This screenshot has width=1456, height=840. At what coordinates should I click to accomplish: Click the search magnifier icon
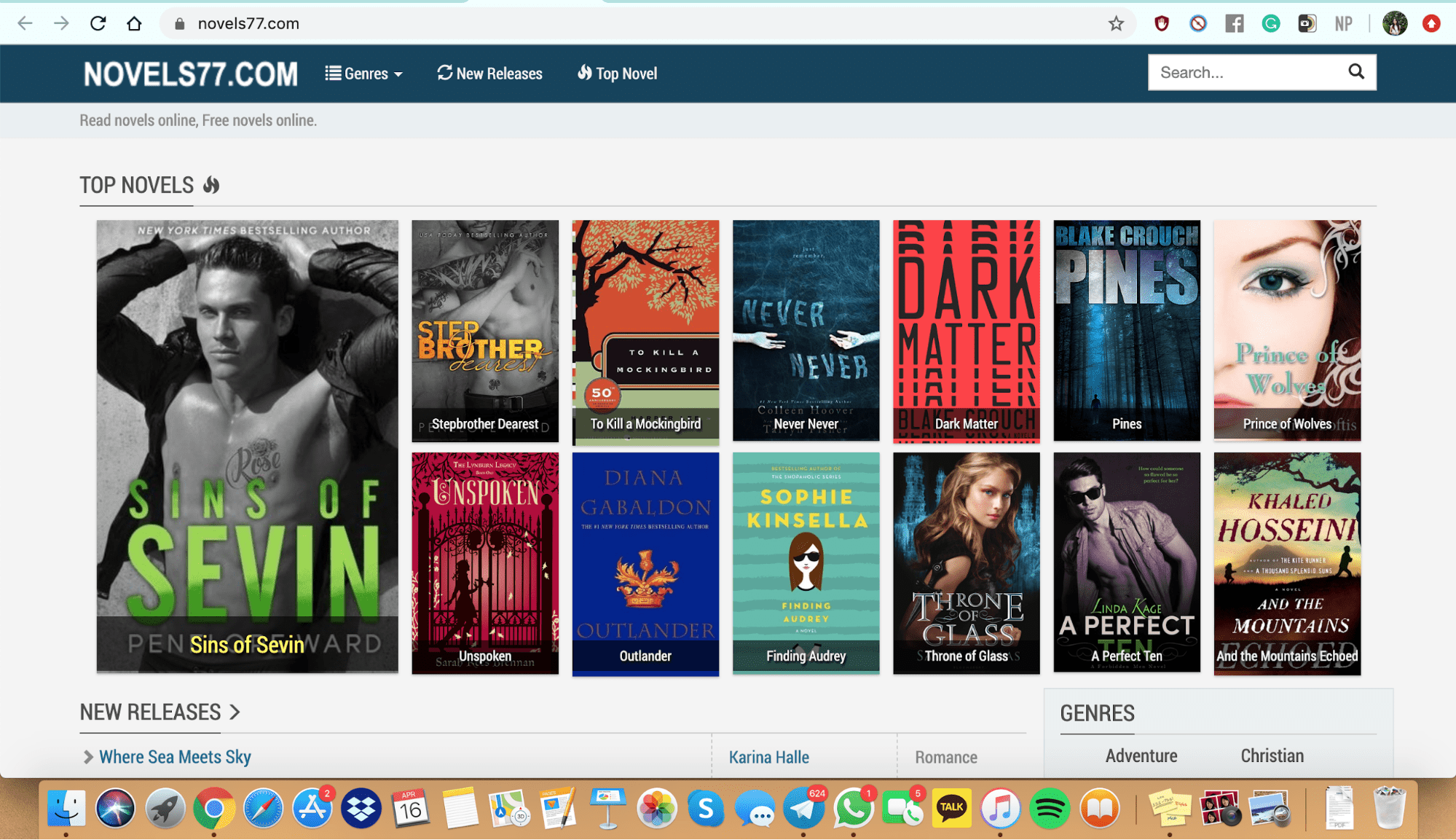tap(1355, 71)
